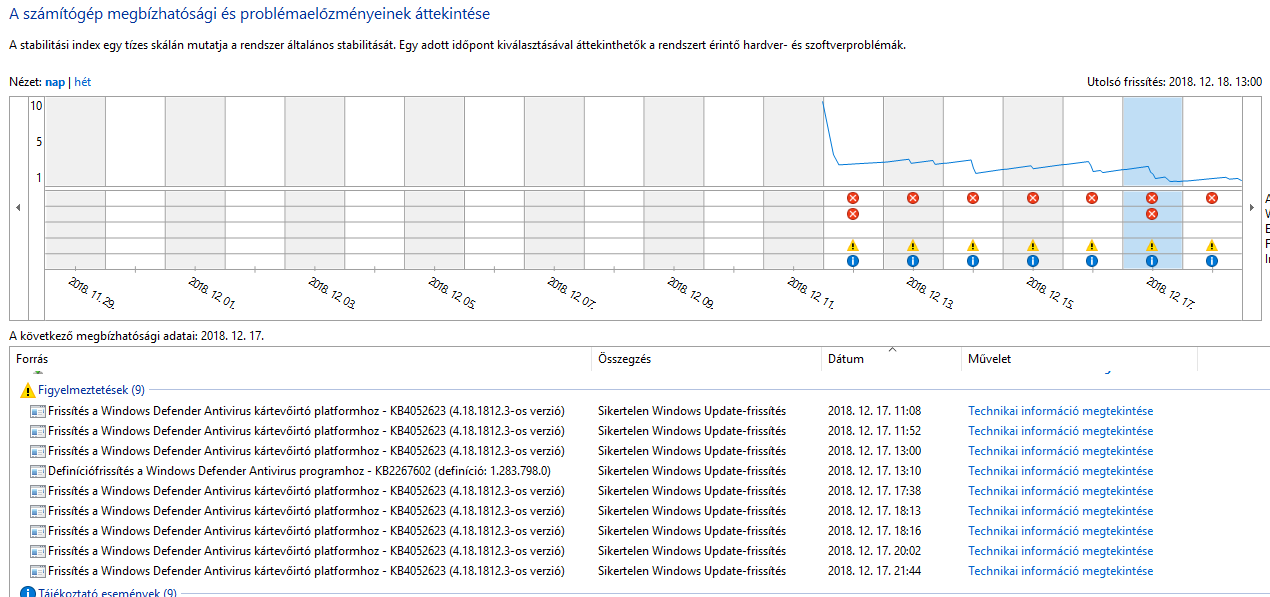This screenshot has height=597, width=1270.
Task: Switch the chart view to hét
Action: point(83,82)
